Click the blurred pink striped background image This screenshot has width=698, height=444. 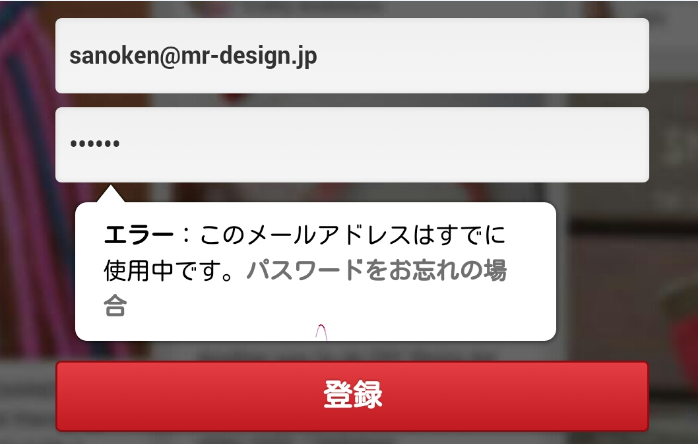pyautogui.click(x=27, y=178)
